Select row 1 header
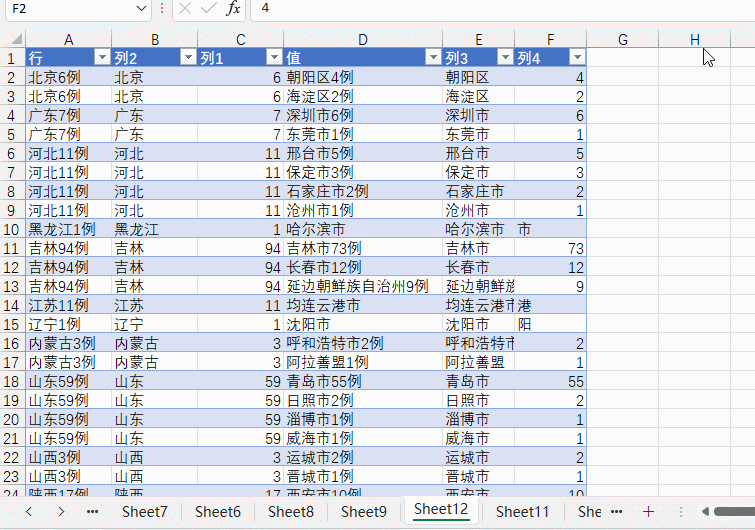 pos(11,58)
